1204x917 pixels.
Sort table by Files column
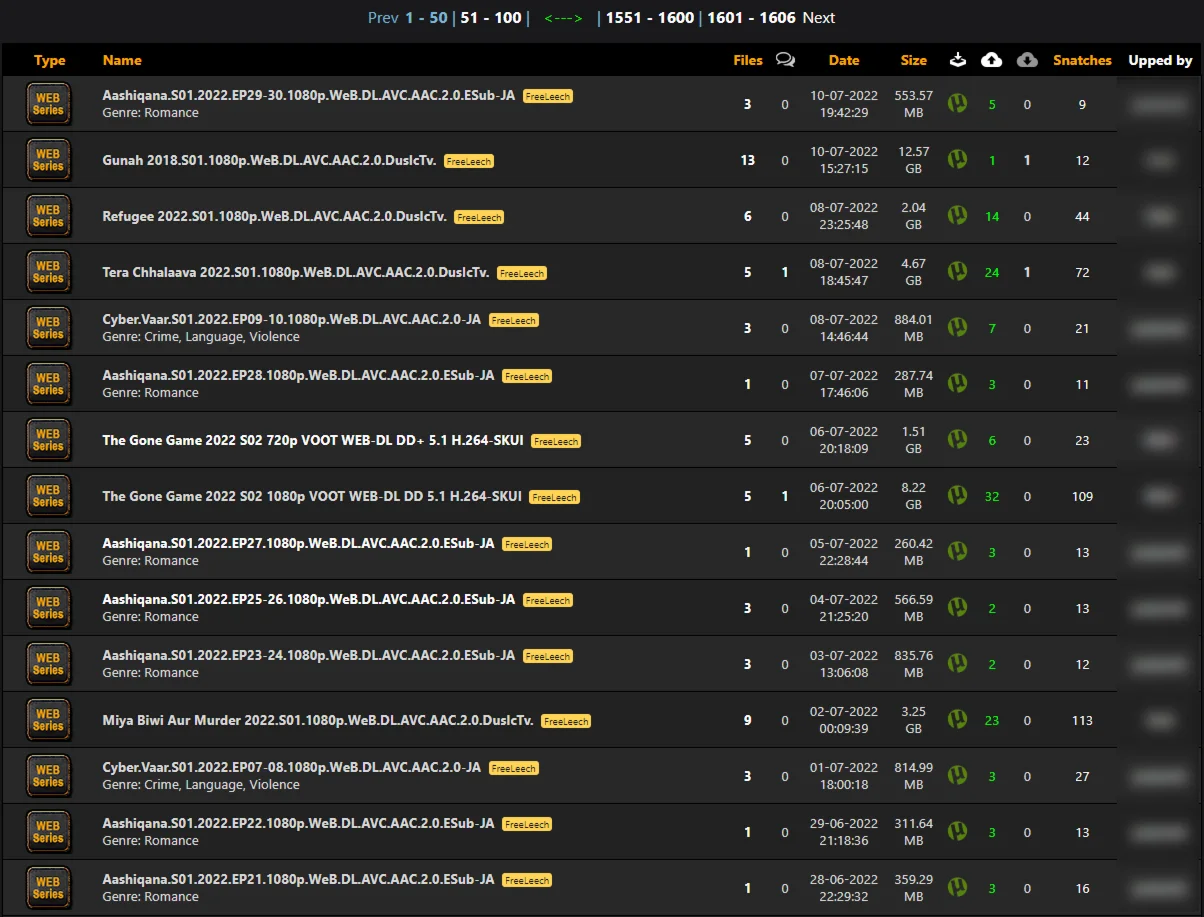[748, 60]
